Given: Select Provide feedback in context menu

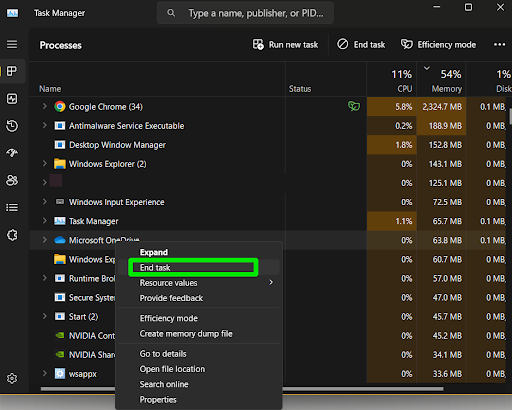Looking at the screenshot, I should [x=199, y=298].
